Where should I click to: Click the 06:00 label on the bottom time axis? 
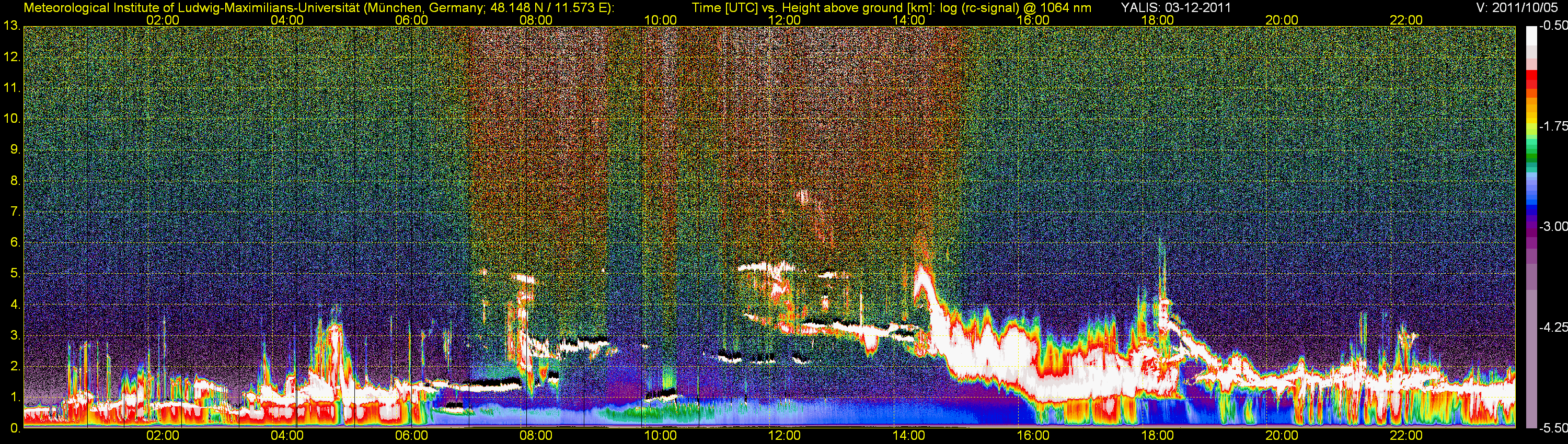click(411, 436)
